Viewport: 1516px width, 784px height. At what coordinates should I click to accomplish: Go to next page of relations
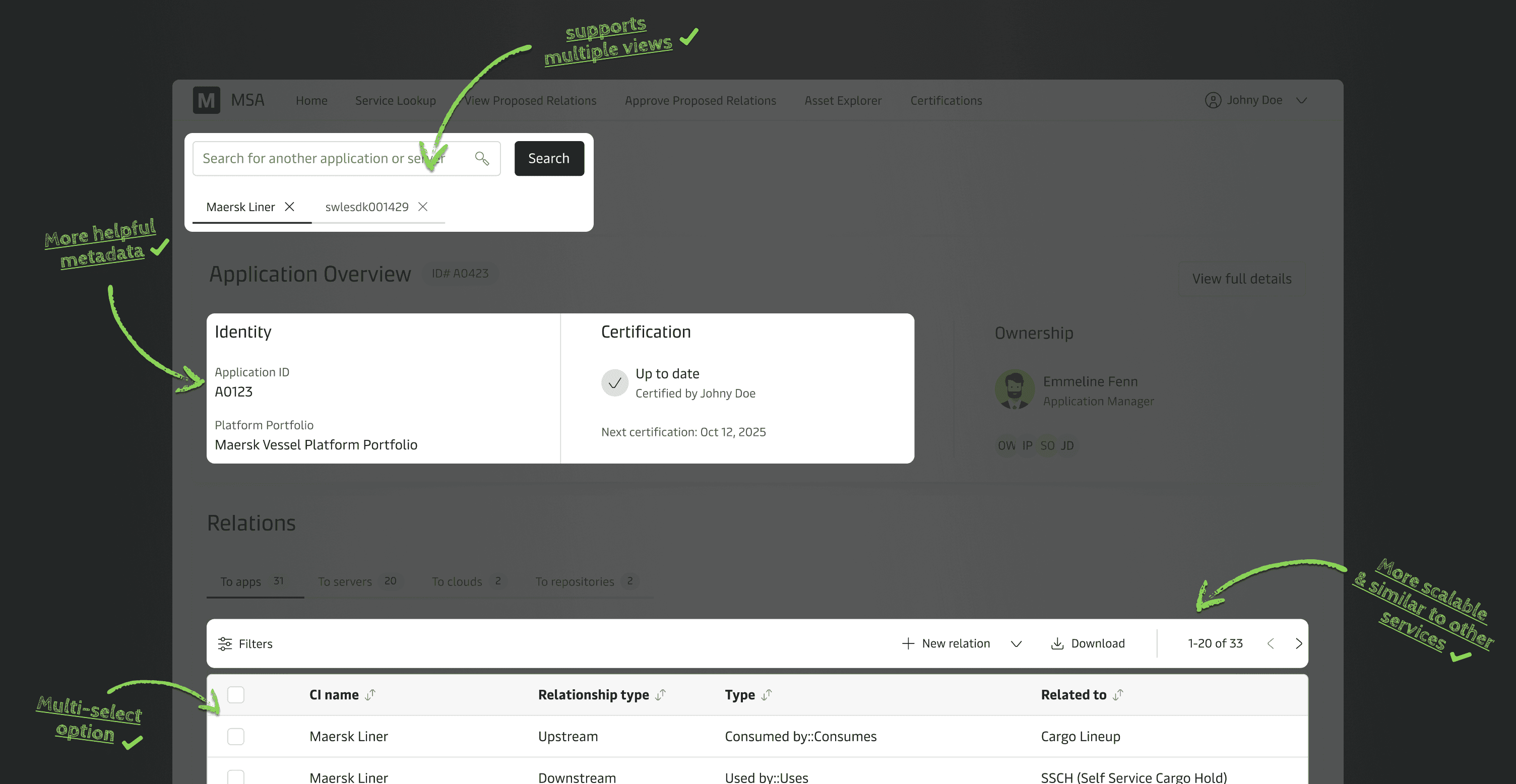1298,643
